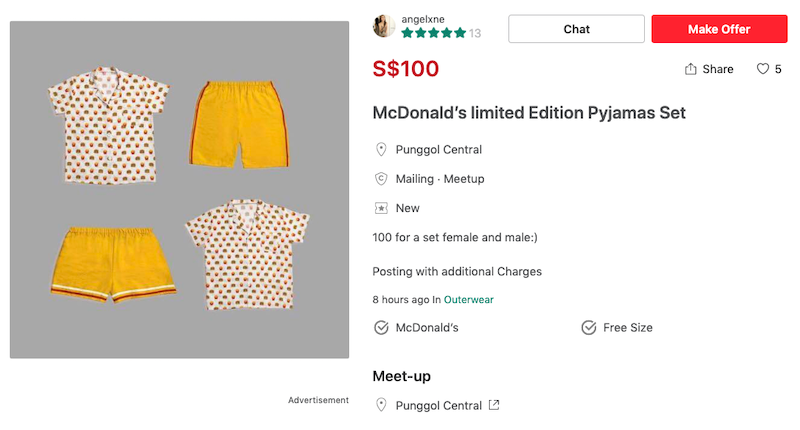The width and height of the screenshot is (800, 430).
Task: Click the seller profile avatar
Action: (x=384, y=26)
